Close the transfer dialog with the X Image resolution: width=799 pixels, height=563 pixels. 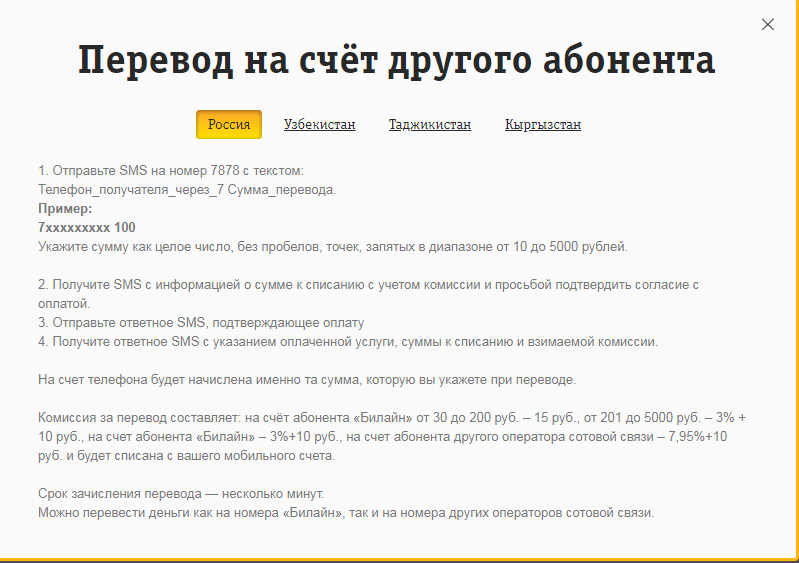pyautogui.click(x=767, y=24)
